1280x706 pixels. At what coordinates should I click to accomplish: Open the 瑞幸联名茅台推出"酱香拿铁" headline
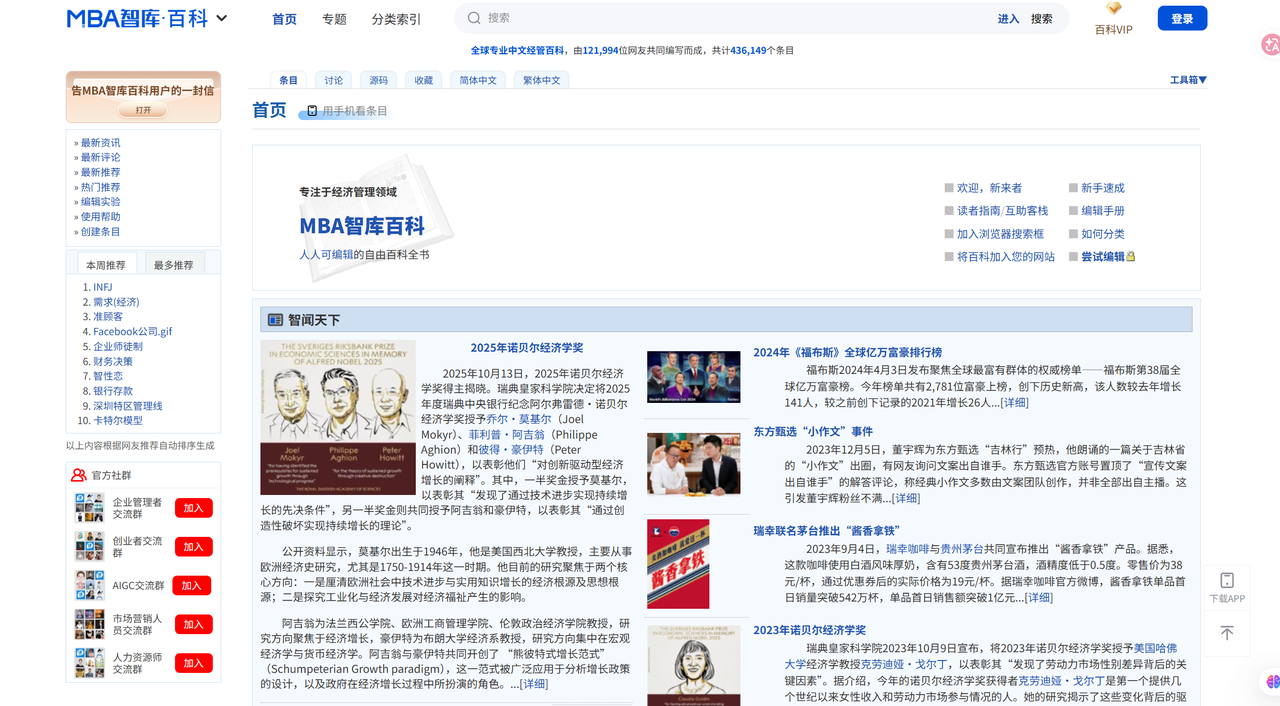click(827, 531)
